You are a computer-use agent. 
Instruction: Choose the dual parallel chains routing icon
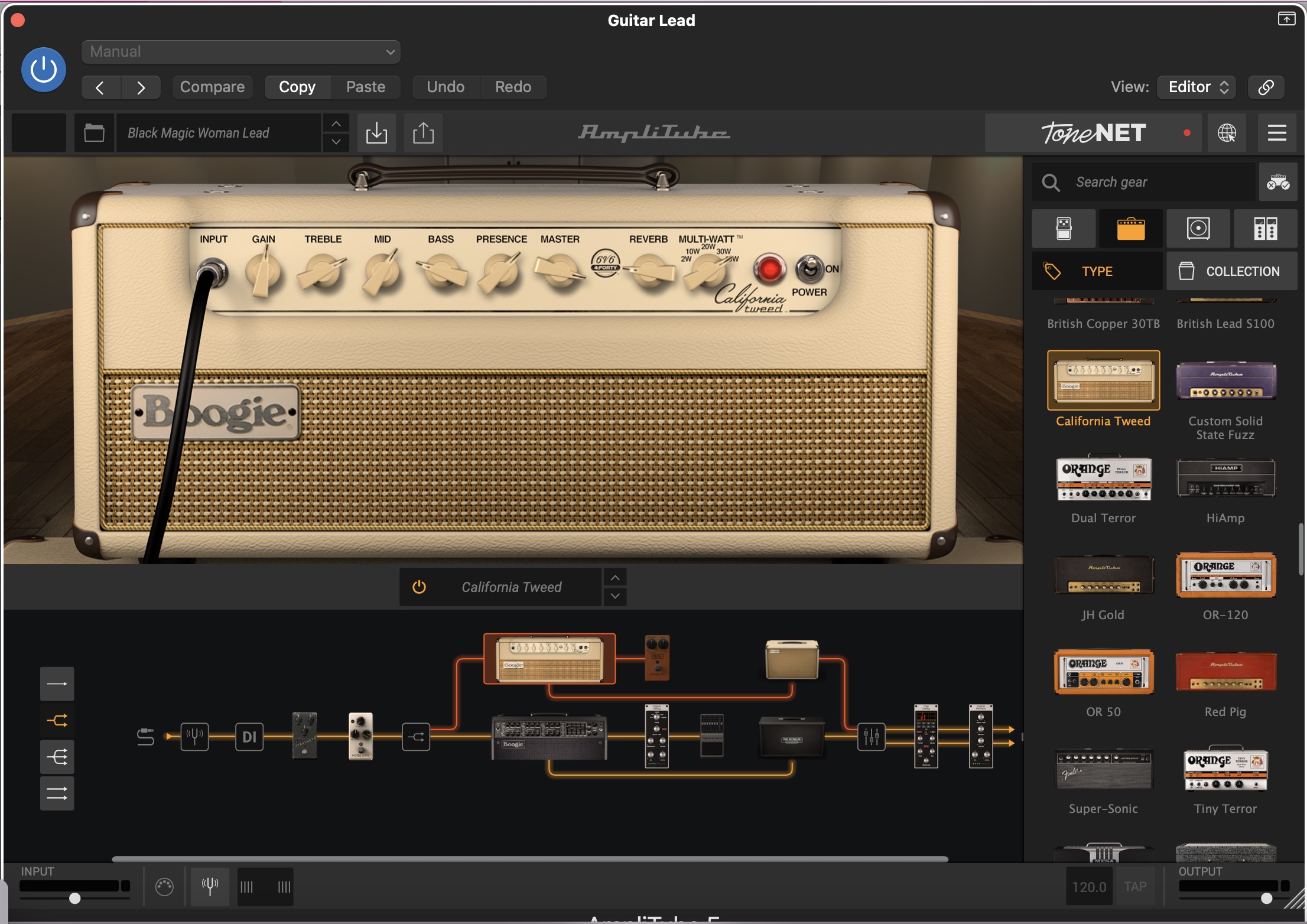(x=57, y=793)
